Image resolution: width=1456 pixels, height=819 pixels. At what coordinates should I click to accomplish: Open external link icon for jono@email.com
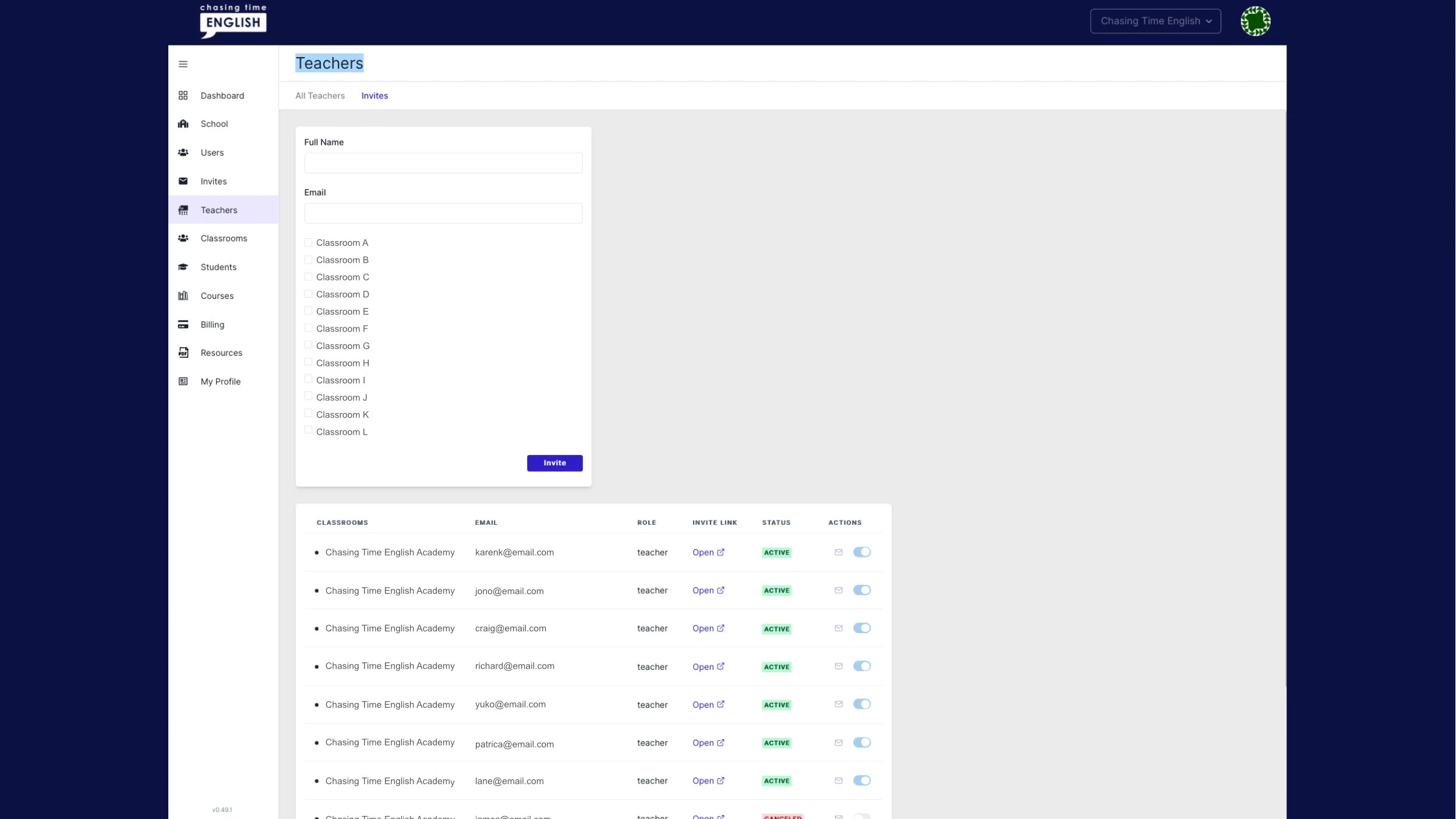pyautogui.click(x=720, y=590)
